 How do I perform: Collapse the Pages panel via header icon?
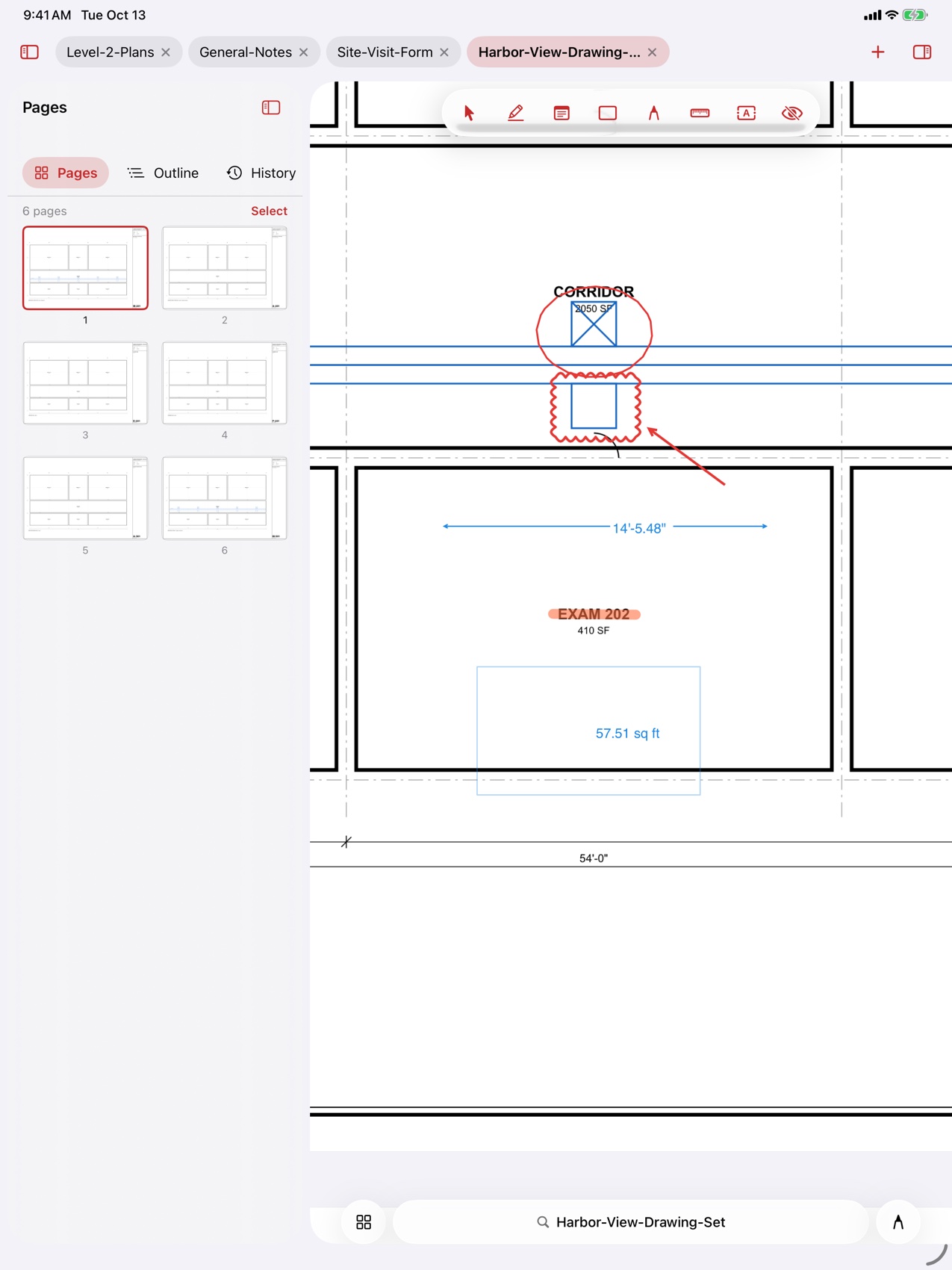pyautogui.click(x=271, y=108)
